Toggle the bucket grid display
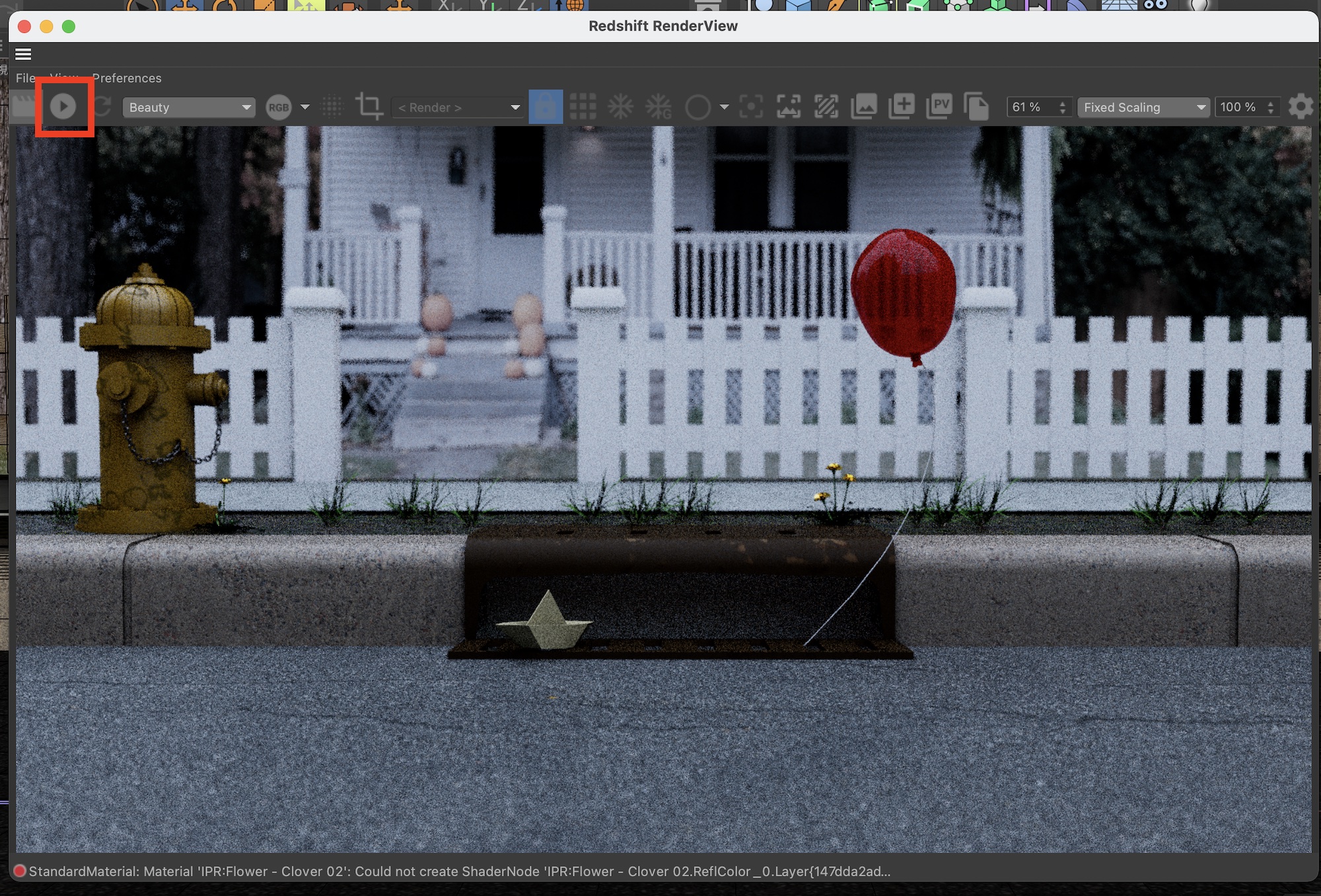This screenshot has width=1321, height=896. coord(583,106)
